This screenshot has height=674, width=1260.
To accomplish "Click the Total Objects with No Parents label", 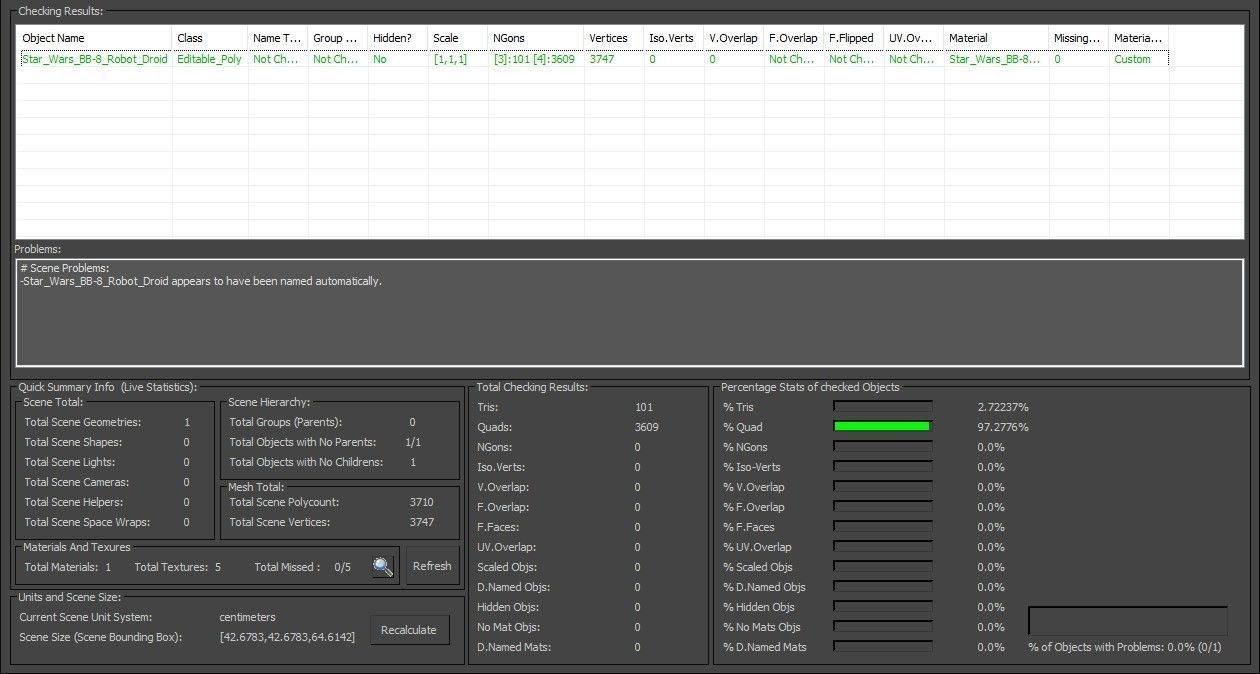I will pos(302,442).
